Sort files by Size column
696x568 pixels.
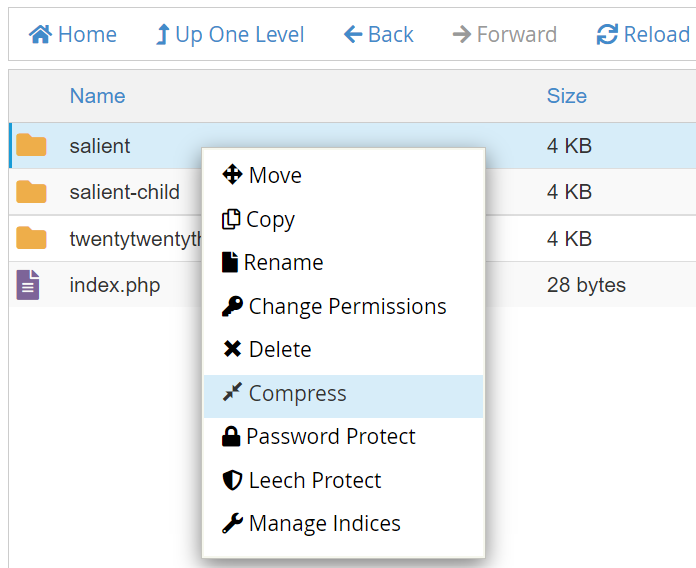point(567,95)
